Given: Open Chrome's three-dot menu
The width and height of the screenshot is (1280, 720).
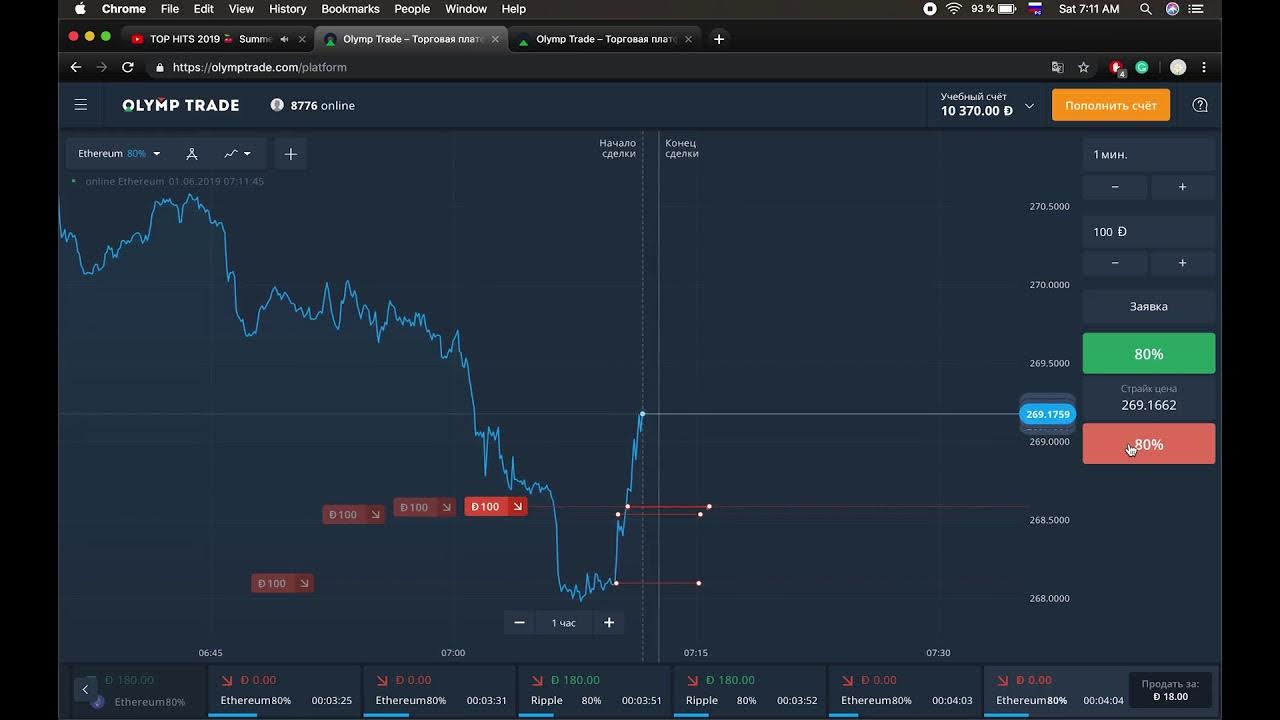Looking at the screenshot, I should point(1204,67).
